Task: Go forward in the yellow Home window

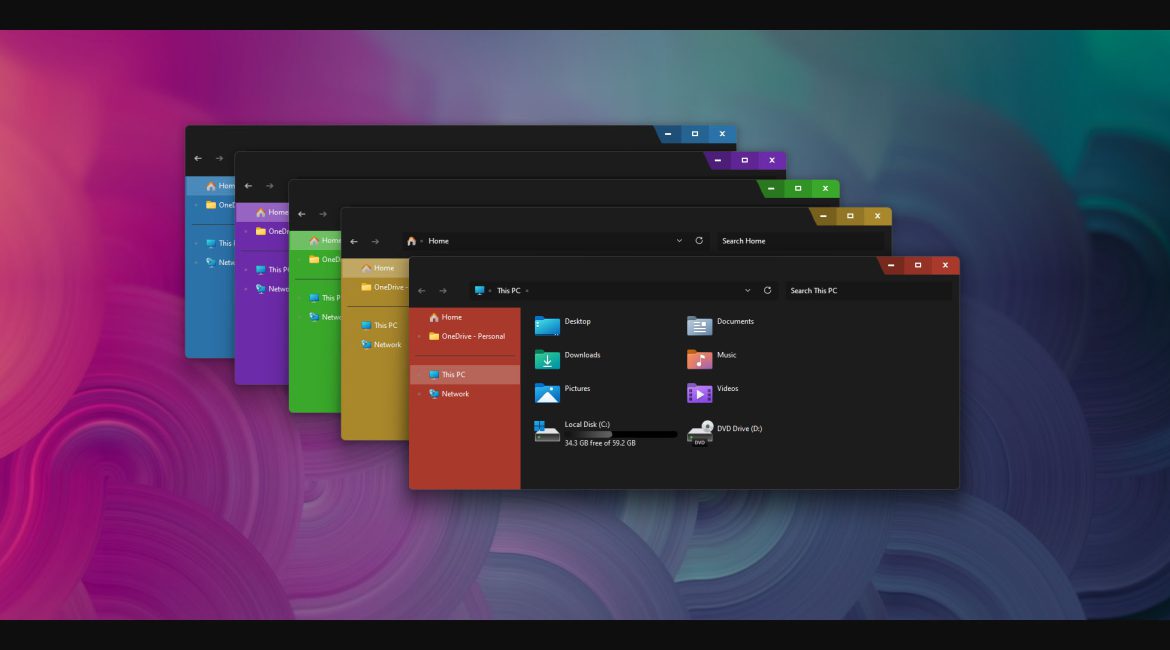Action: point(375,242)
